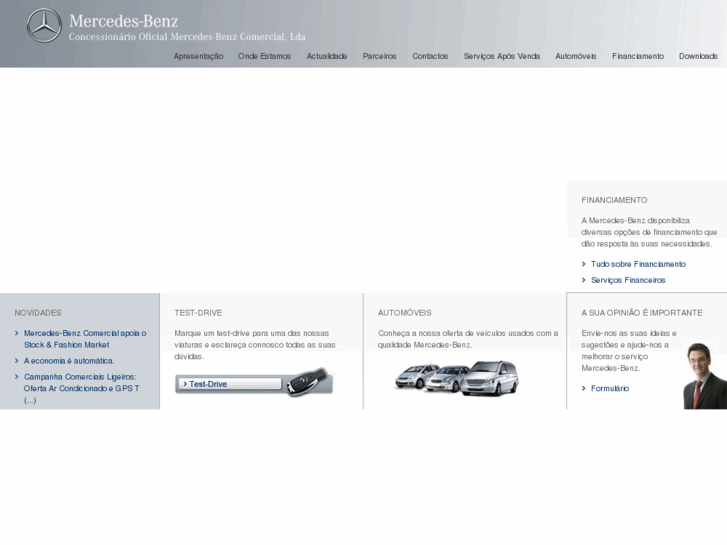Click the car key image
This screenshot has height=545, width=727.
pyautogui.click(x=308, y=382)
